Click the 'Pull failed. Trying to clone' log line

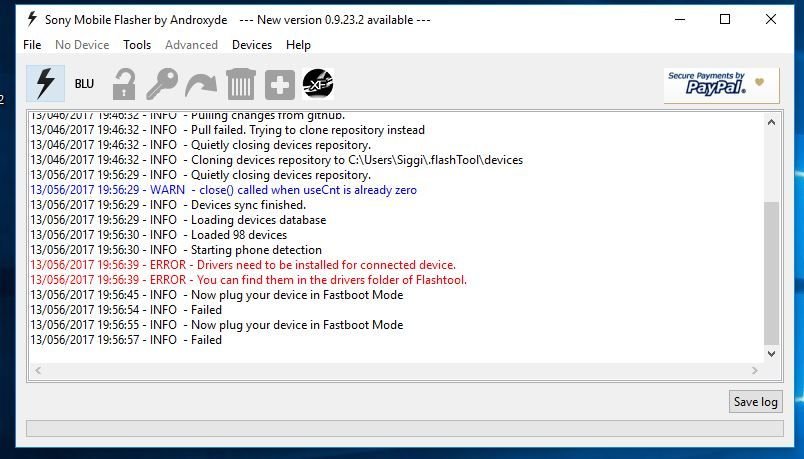tap(227, 130)
